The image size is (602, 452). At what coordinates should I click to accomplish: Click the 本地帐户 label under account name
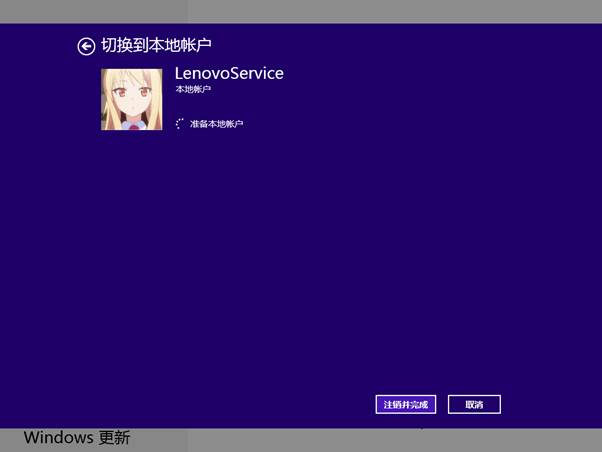[x=193, y=89]
